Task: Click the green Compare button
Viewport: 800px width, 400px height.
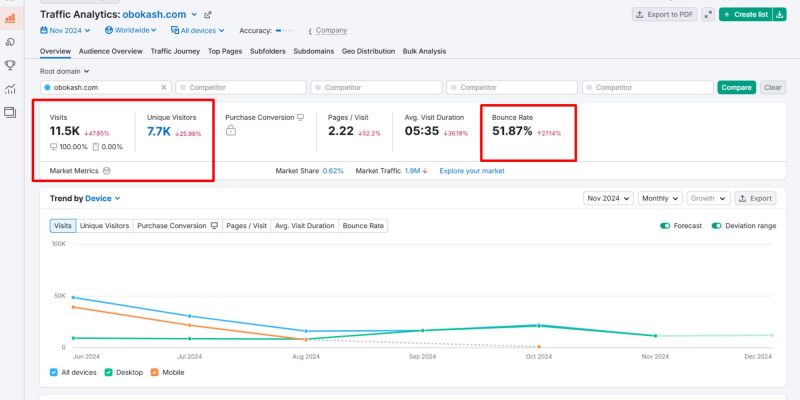Action: (x=736, y=87)
